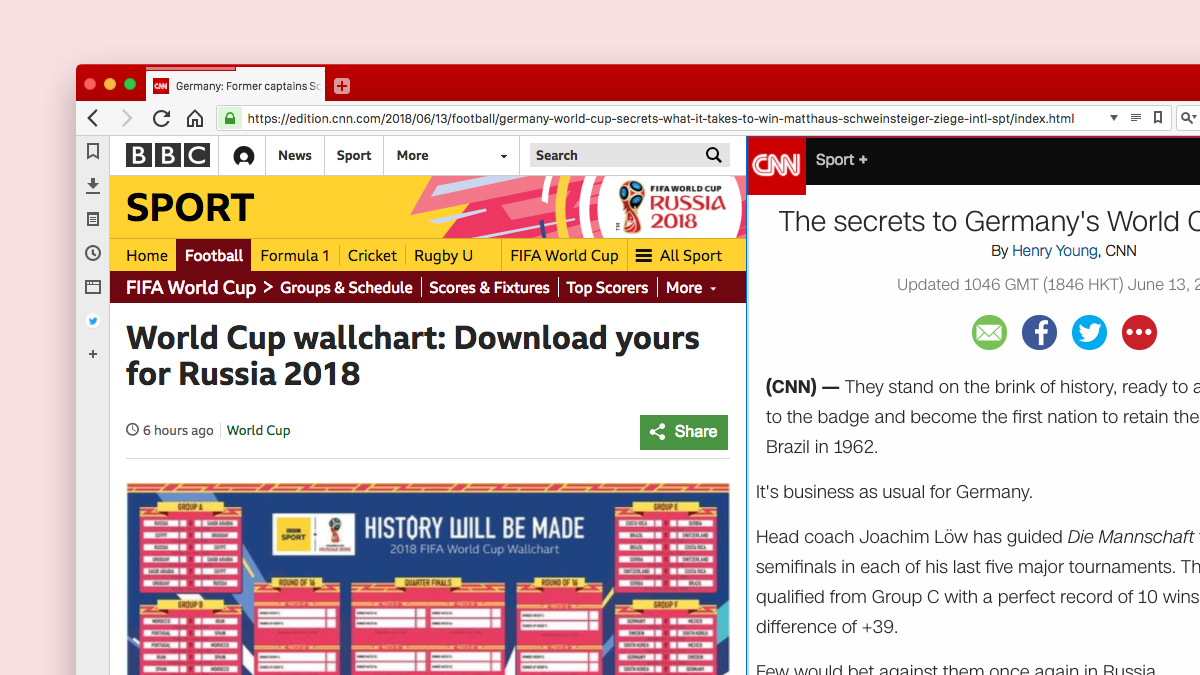Viewport: 1200px width, 675px height.
Task: Click the green Share button
Action: (684, 432)
